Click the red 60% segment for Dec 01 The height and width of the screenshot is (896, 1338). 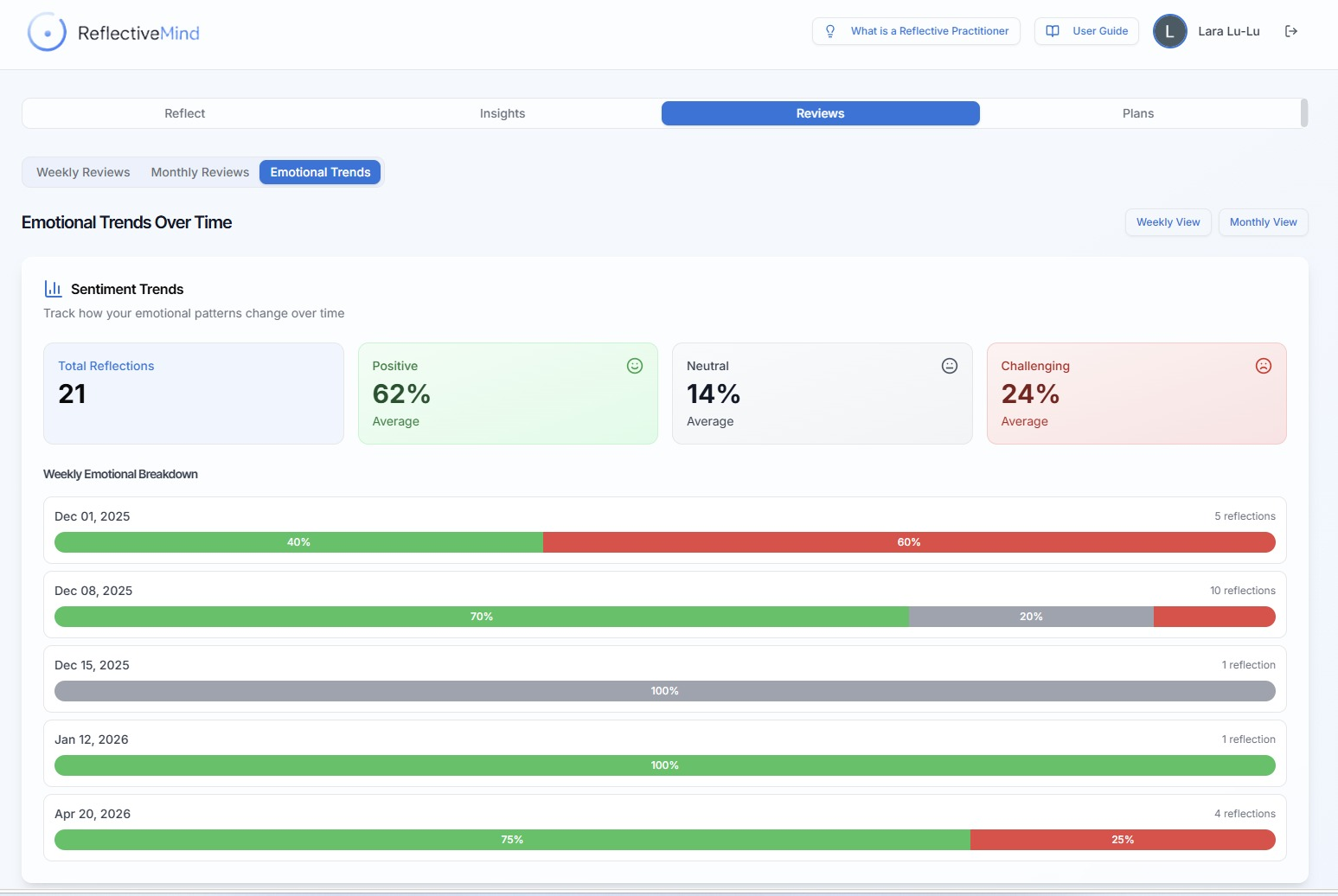coord(909,542)
